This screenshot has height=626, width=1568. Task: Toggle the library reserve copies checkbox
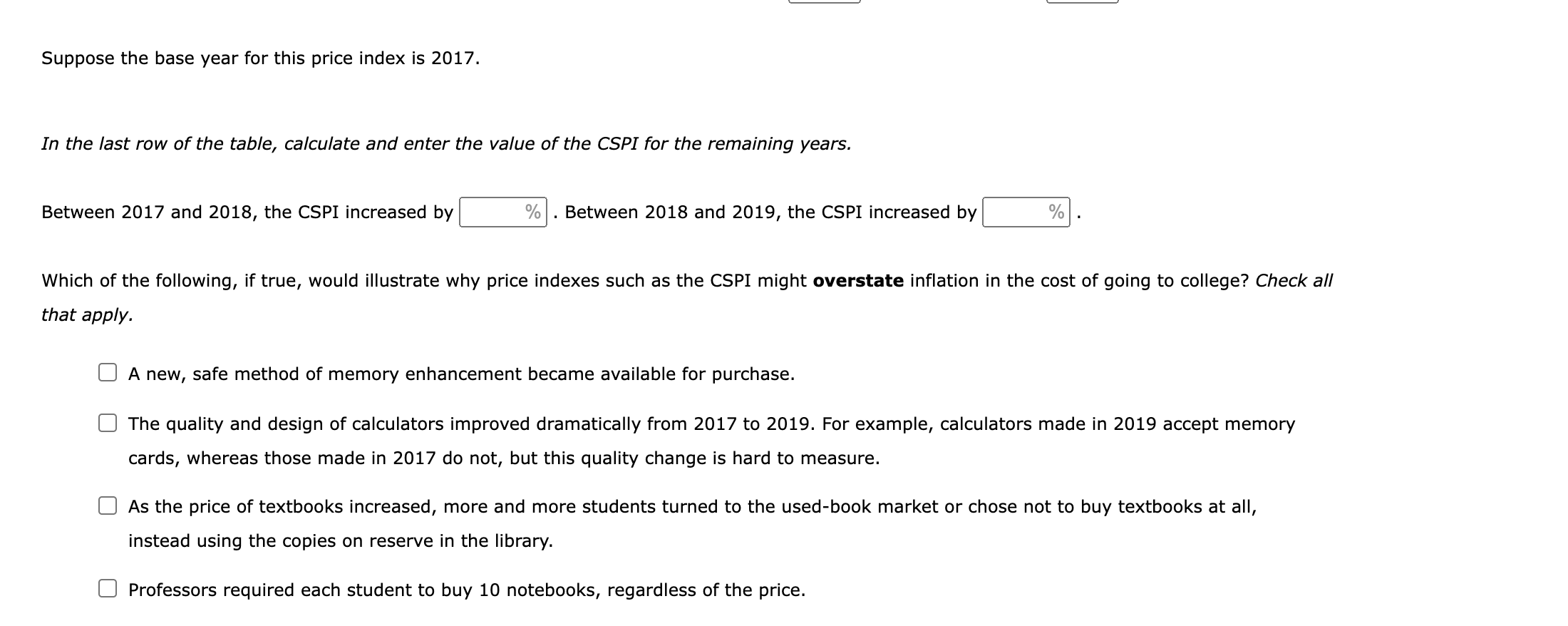(108, 505)
